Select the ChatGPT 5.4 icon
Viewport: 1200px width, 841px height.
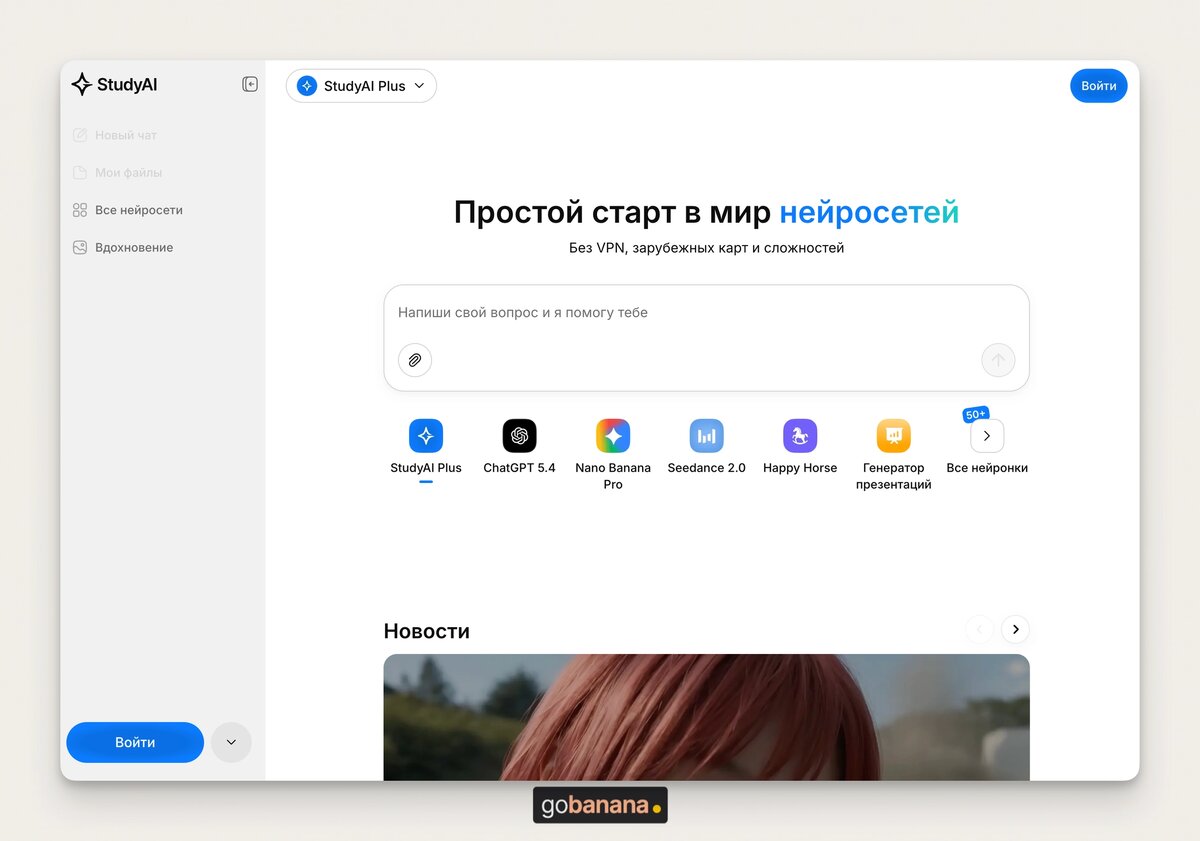coord(519,436)
